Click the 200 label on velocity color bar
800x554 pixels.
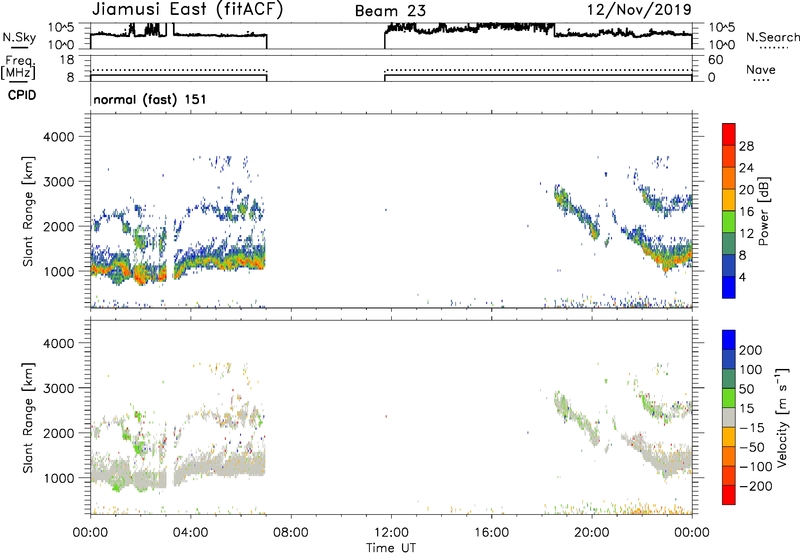tap(751, 350)
